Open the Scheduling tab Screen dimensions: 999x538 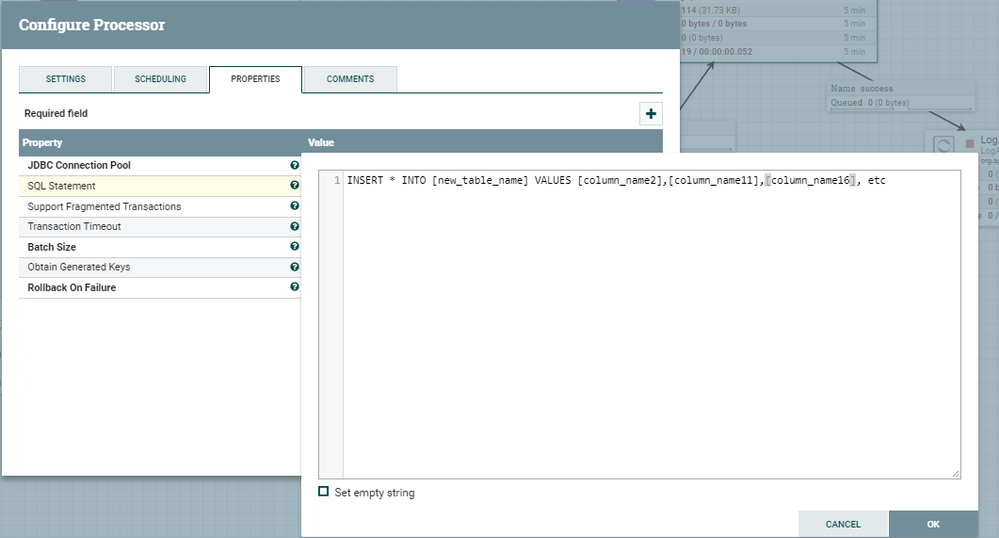(160, 79)
